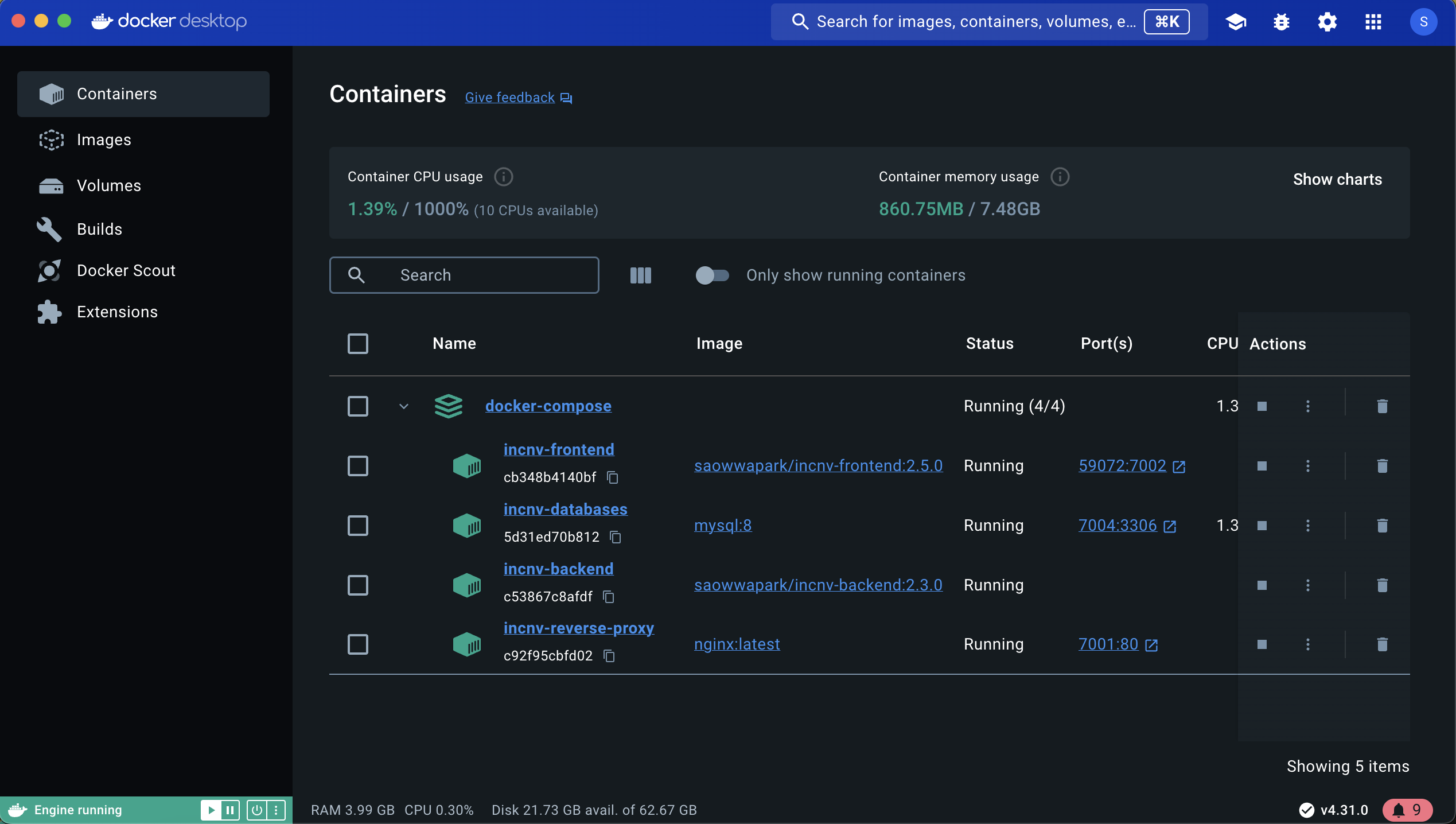
Task: Open the column settings icon
Action: 640,275
